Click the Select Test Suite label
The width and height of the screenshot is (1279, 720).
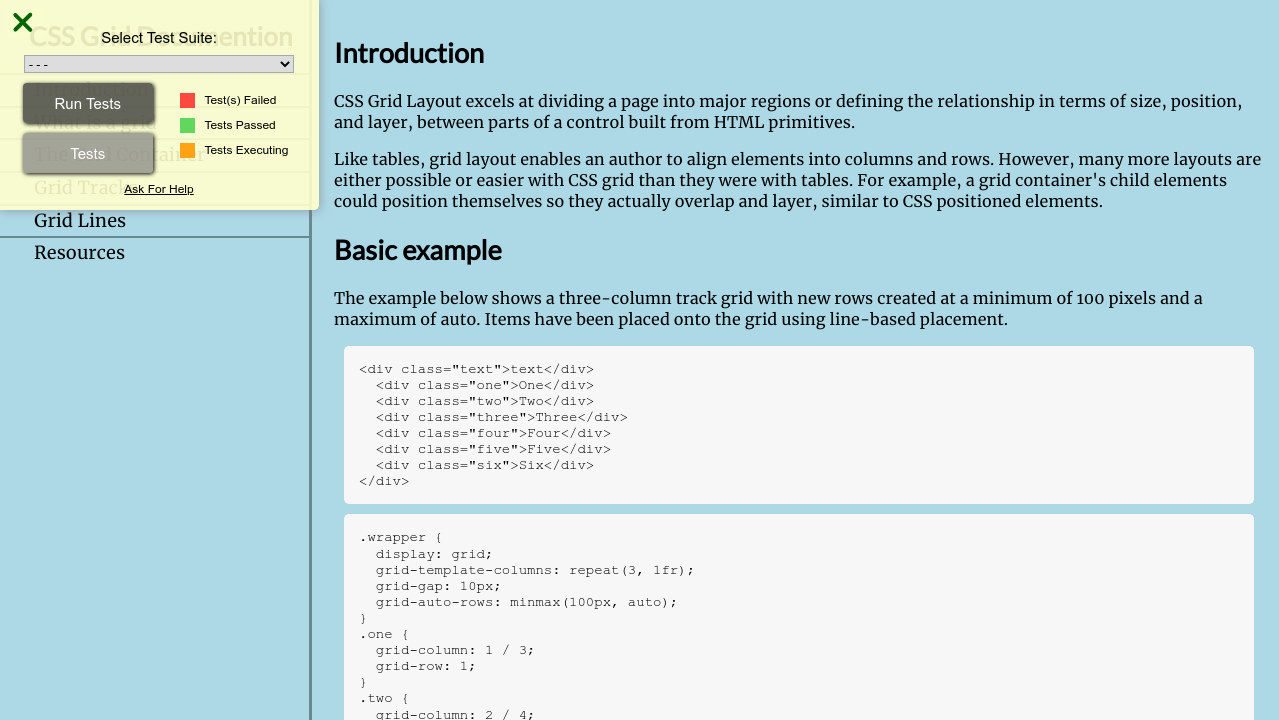(158, 38)
